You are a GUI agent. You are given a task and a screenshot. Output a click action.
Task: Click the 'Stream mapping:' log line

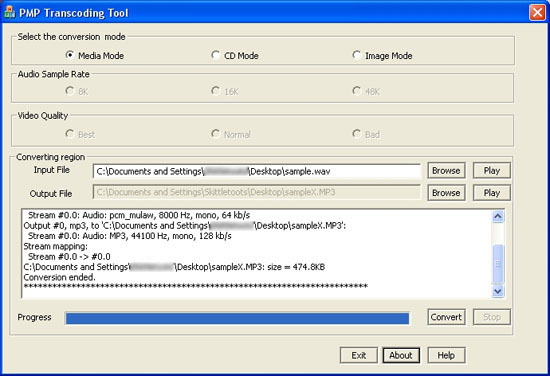point(55,246)
